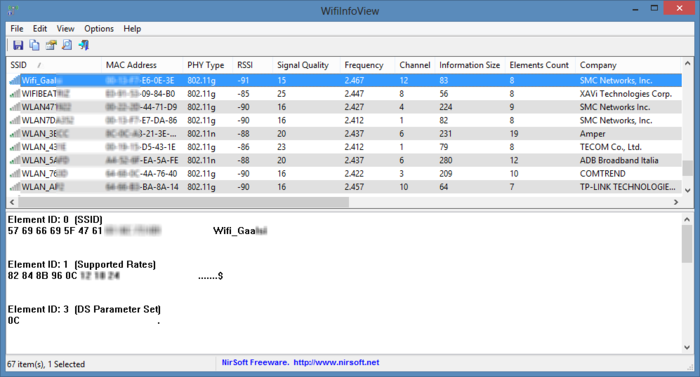
Task: Click the Copy selected items toolbar icon
Action: tap(34, 45)
